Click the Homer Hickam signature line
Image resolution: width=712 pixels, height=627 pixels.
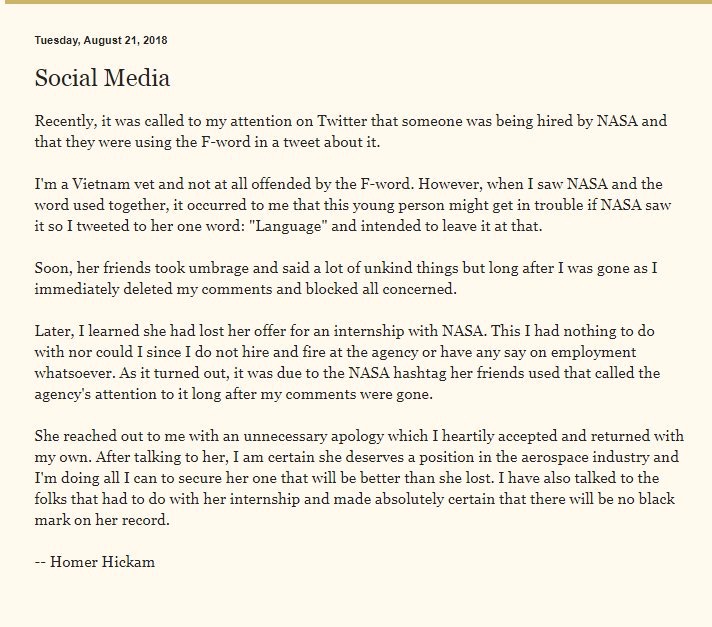click(94, 562)
